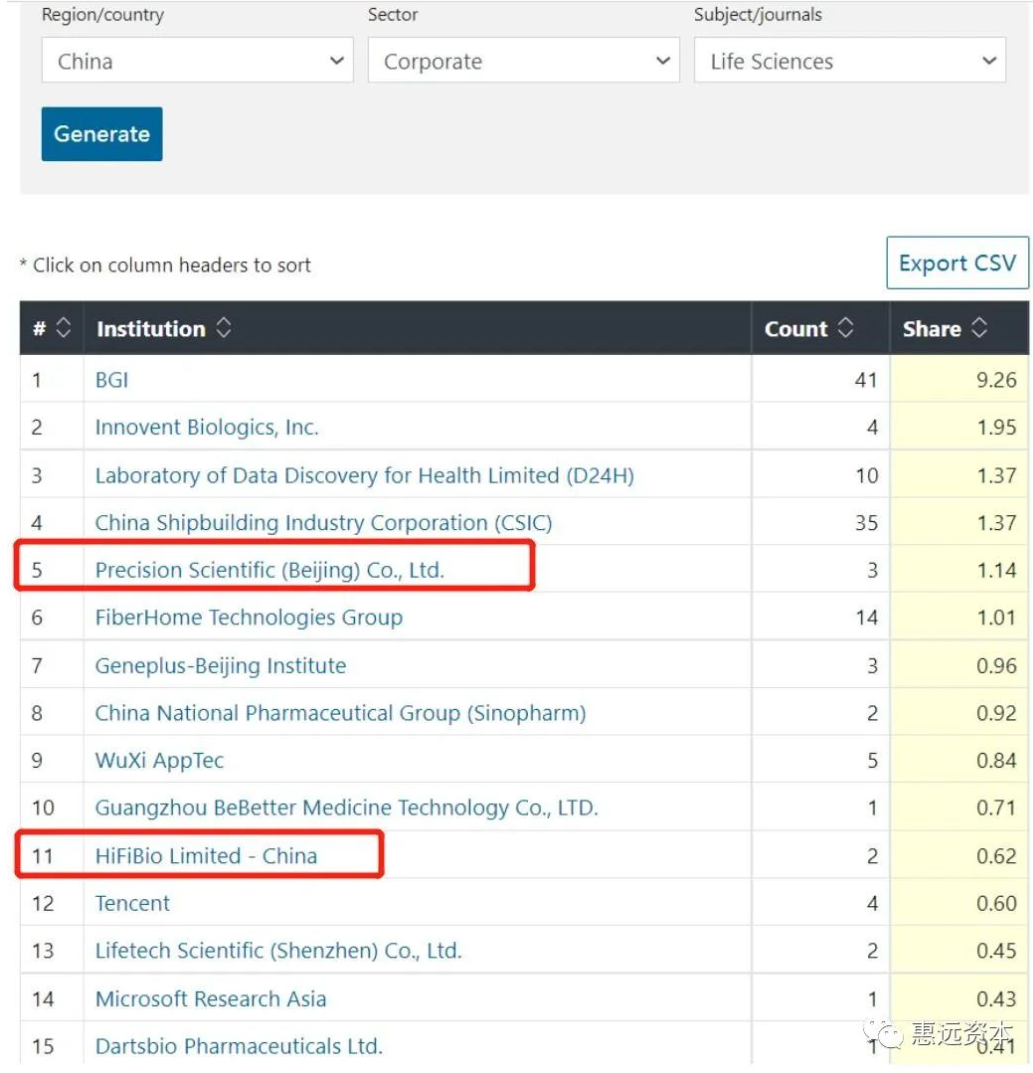Open FiberHome Technologies Group link
The height and width of the screenshot is (1073, 1033).
click(248, 618)
